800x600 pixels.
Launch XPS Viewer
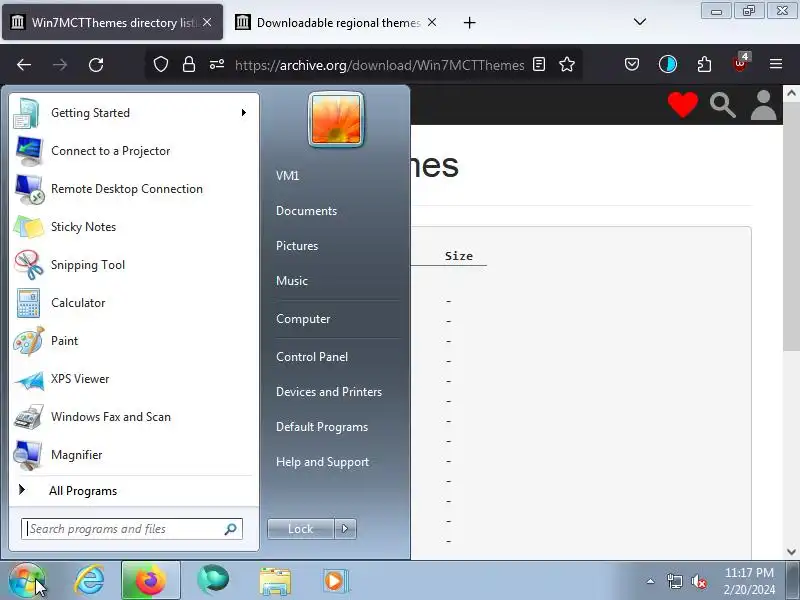[133, 379]
